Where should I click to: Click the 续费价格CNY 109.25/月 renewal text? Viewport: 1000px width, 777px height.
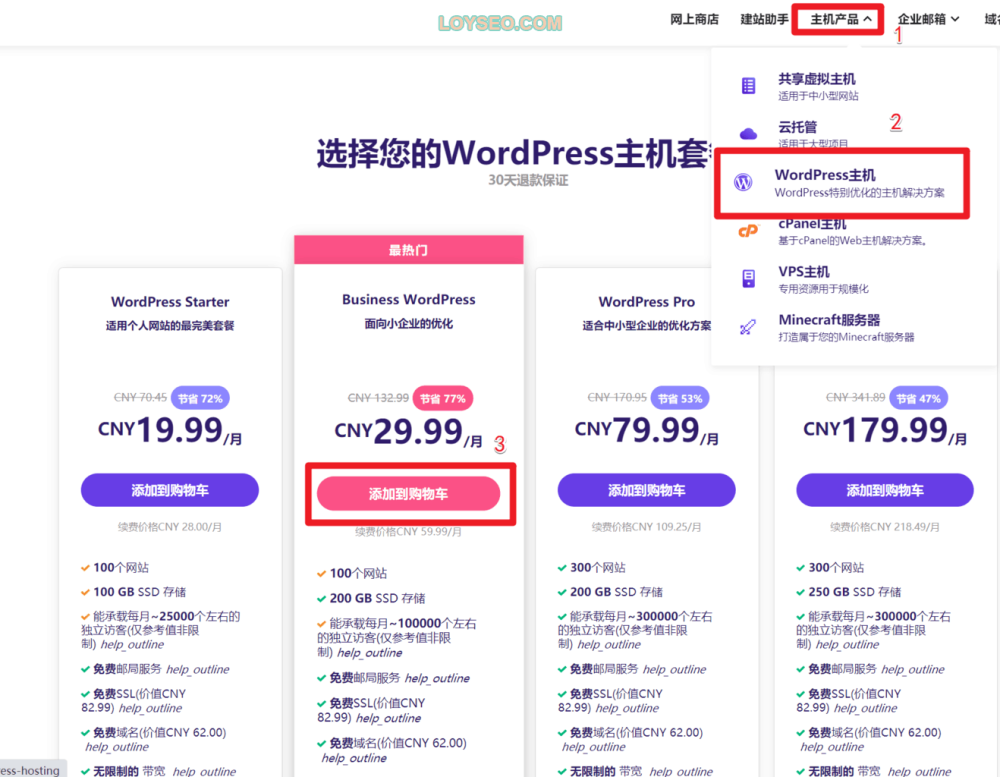(646, 527)
